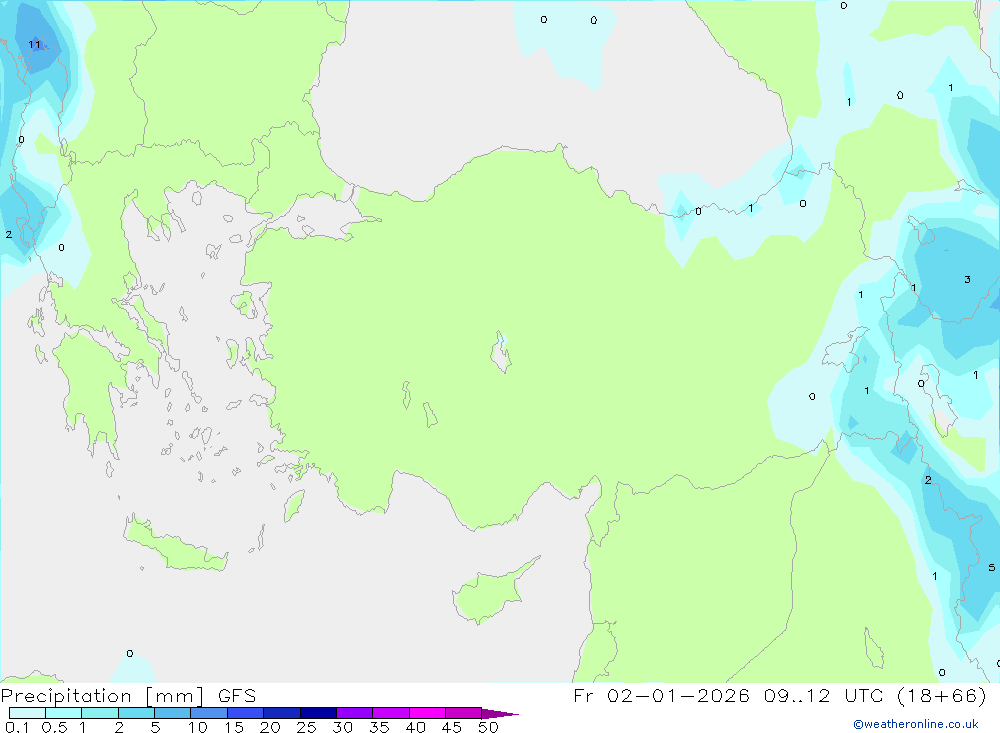Choose the 2–5 mm legend swatch
This screenshot has height=733, width=1000.
click(136, 713)
